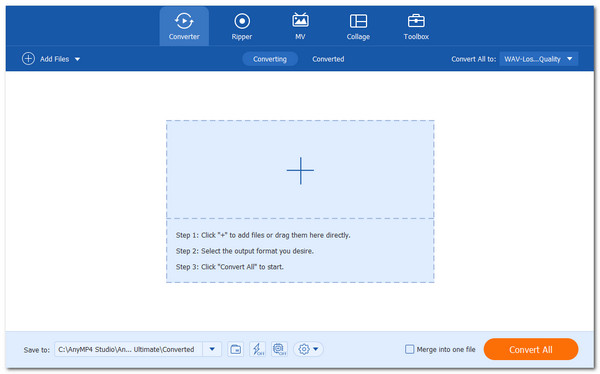The image size is (600, 374).
Task: Switch to the Ripper tab
Action: pos(242,26)
